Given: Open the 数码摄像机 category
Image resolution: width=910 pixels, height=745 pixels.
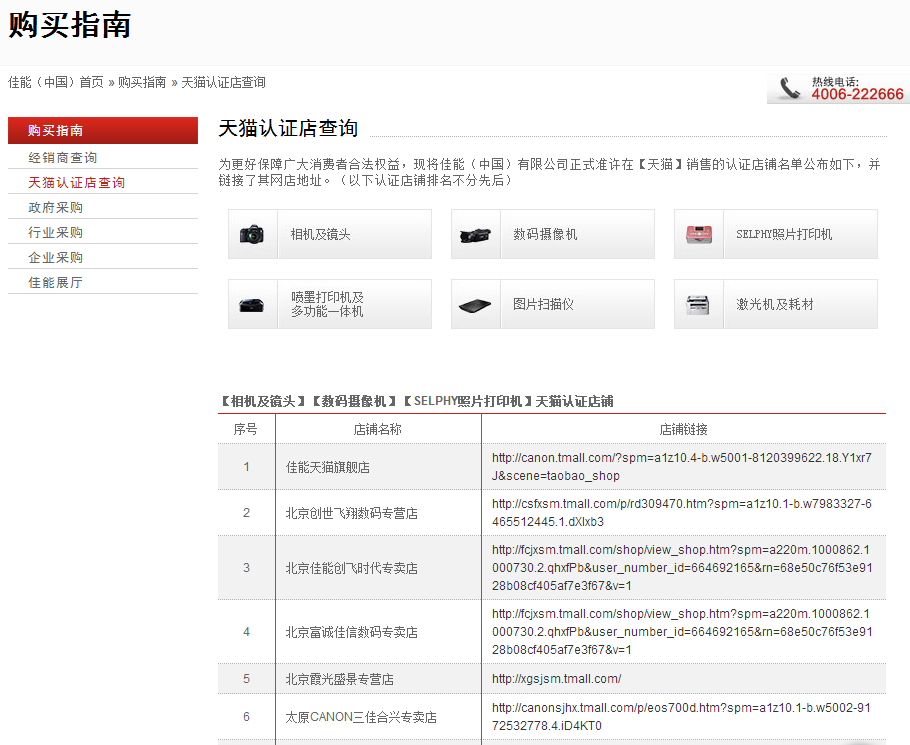Looking at the screenshot, I should 552,234.
